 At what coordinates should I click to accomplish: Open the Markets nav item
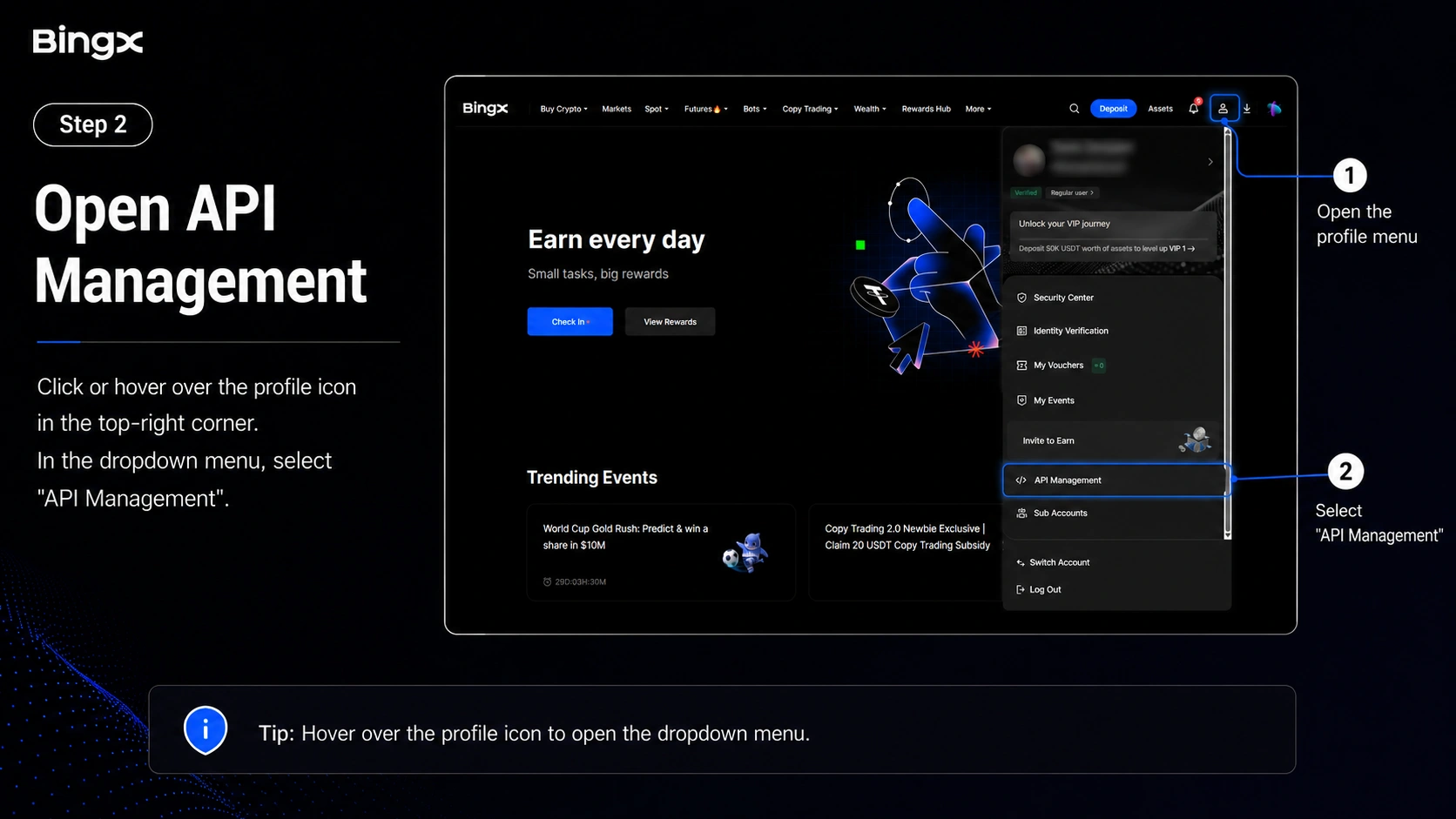coord(617,109)
